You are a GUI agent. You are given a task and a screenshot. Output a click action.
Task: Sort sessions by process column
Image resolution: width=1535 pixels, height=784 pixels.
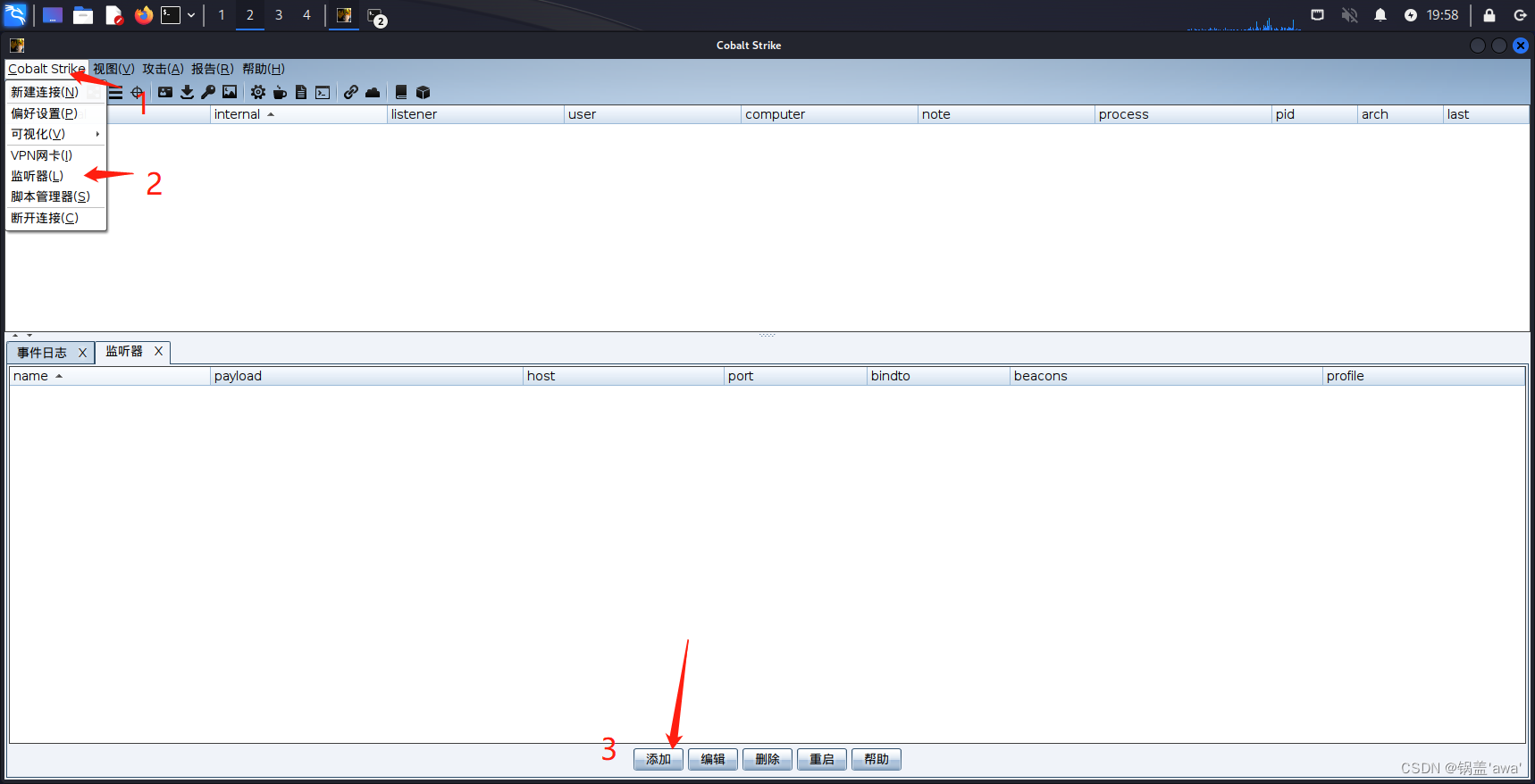click(x=1183, y=114)
